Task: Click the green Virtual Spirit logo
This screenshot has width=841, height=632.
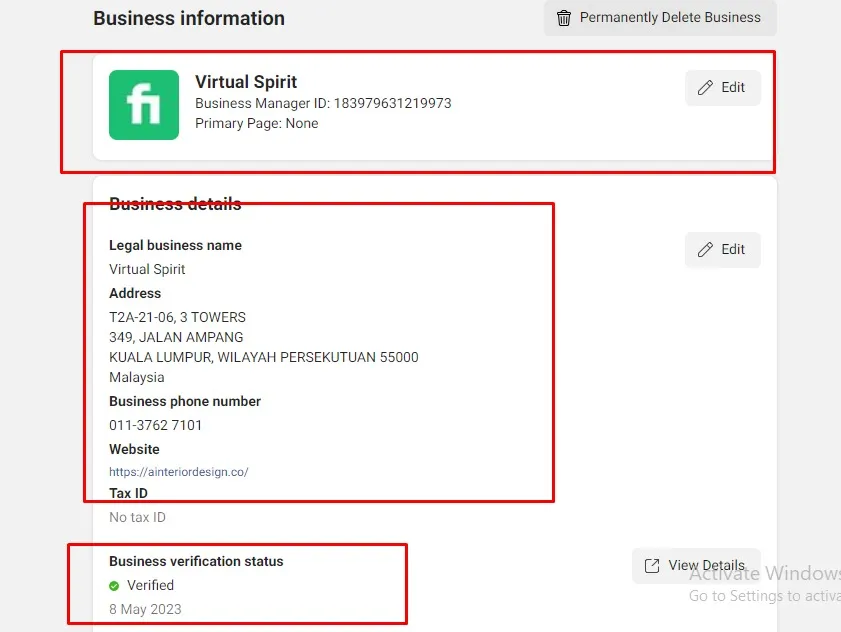Action: (144, 105)
